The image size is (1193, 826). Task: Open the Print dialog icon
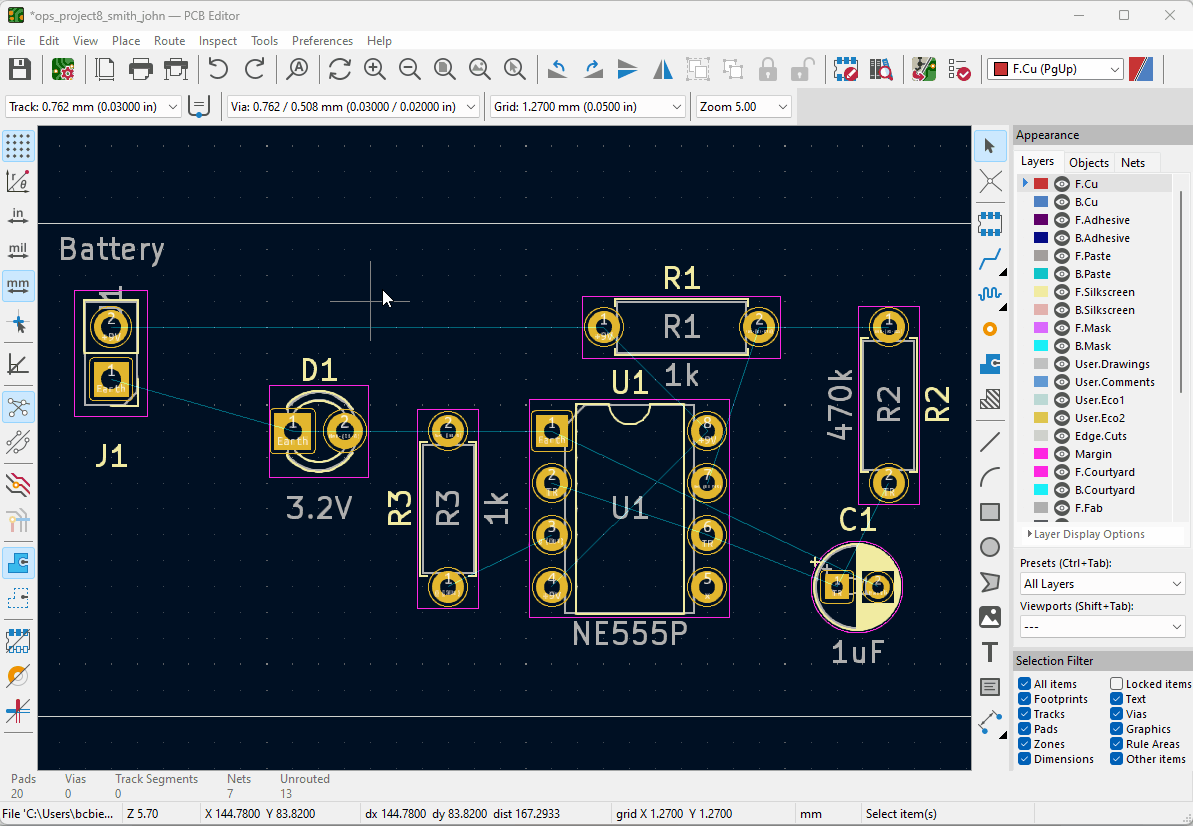click(x=141, y=69)
